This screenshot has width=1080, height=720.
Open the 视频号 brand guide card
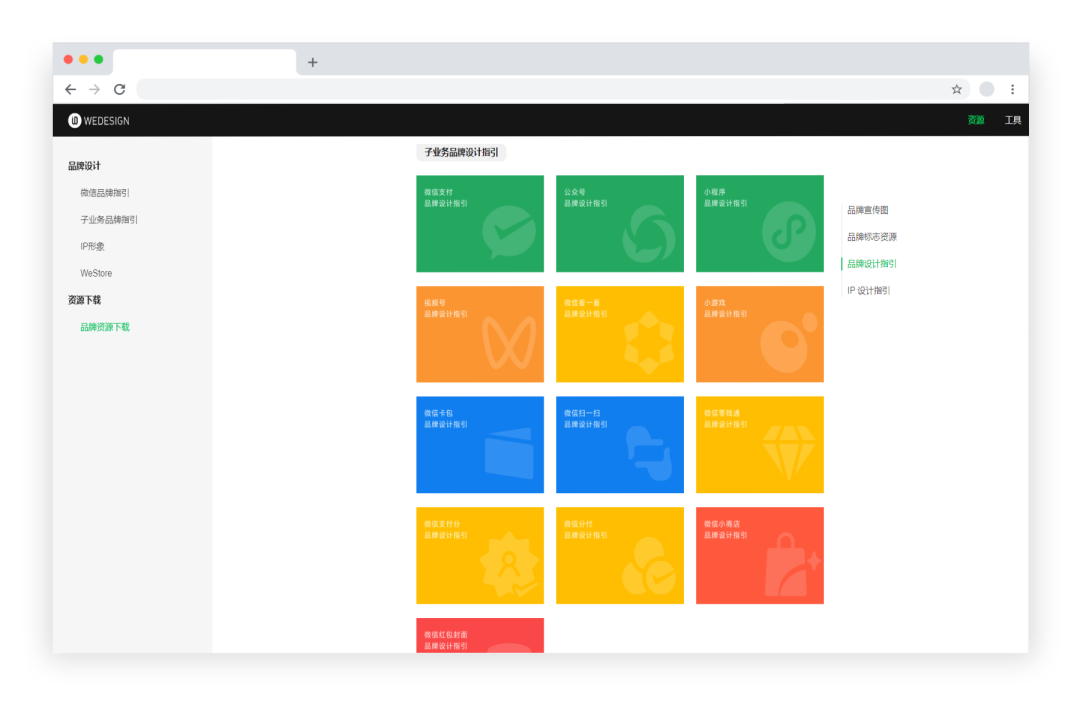pyautogui.click(x=480, y=334)
